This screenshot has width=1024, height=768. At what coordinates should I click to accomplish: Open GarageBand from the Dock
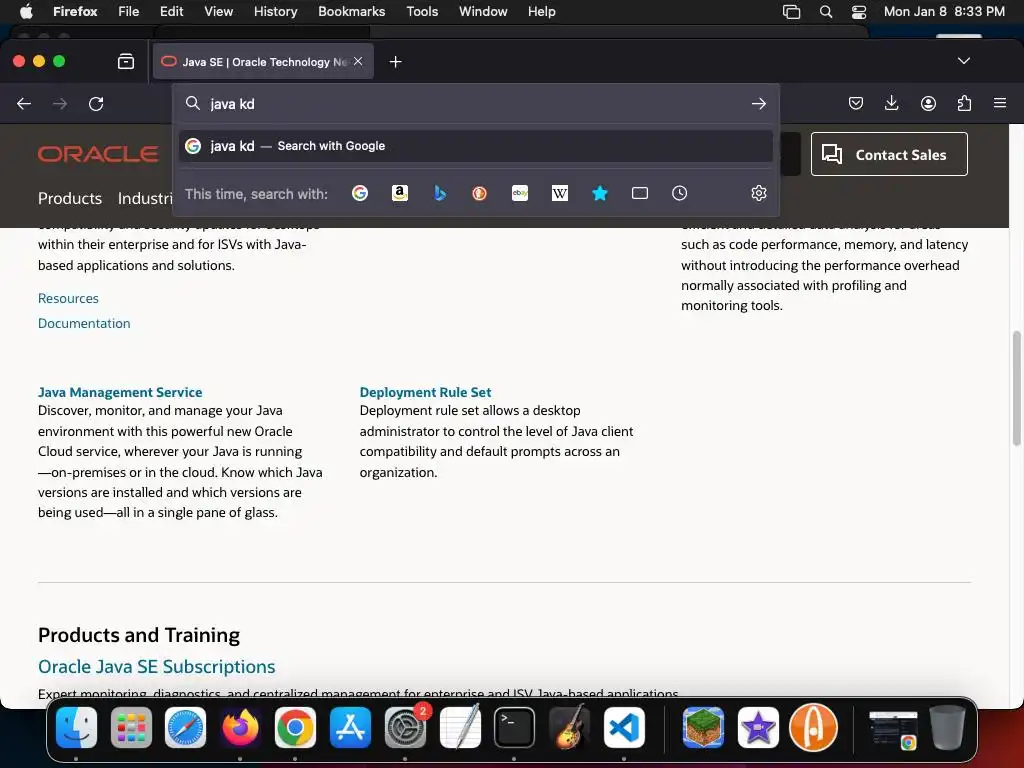click(x=569, y=728)
